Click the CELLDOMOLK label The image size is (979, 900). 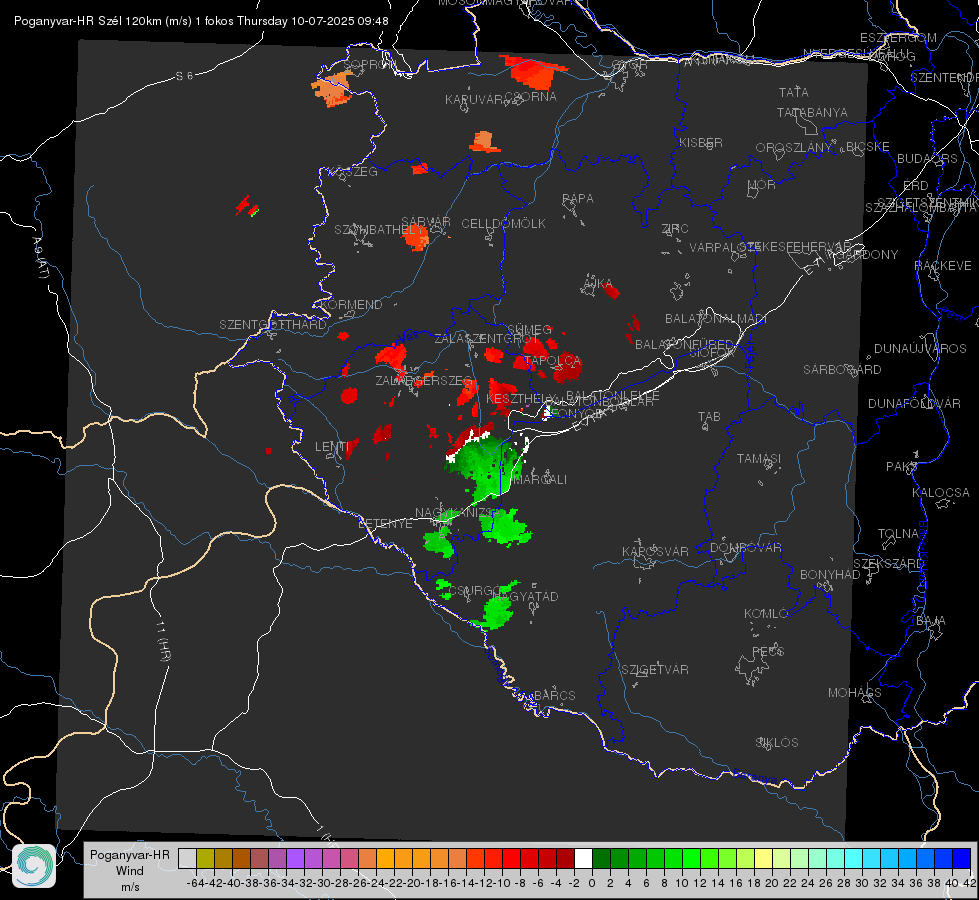(503, 224)
